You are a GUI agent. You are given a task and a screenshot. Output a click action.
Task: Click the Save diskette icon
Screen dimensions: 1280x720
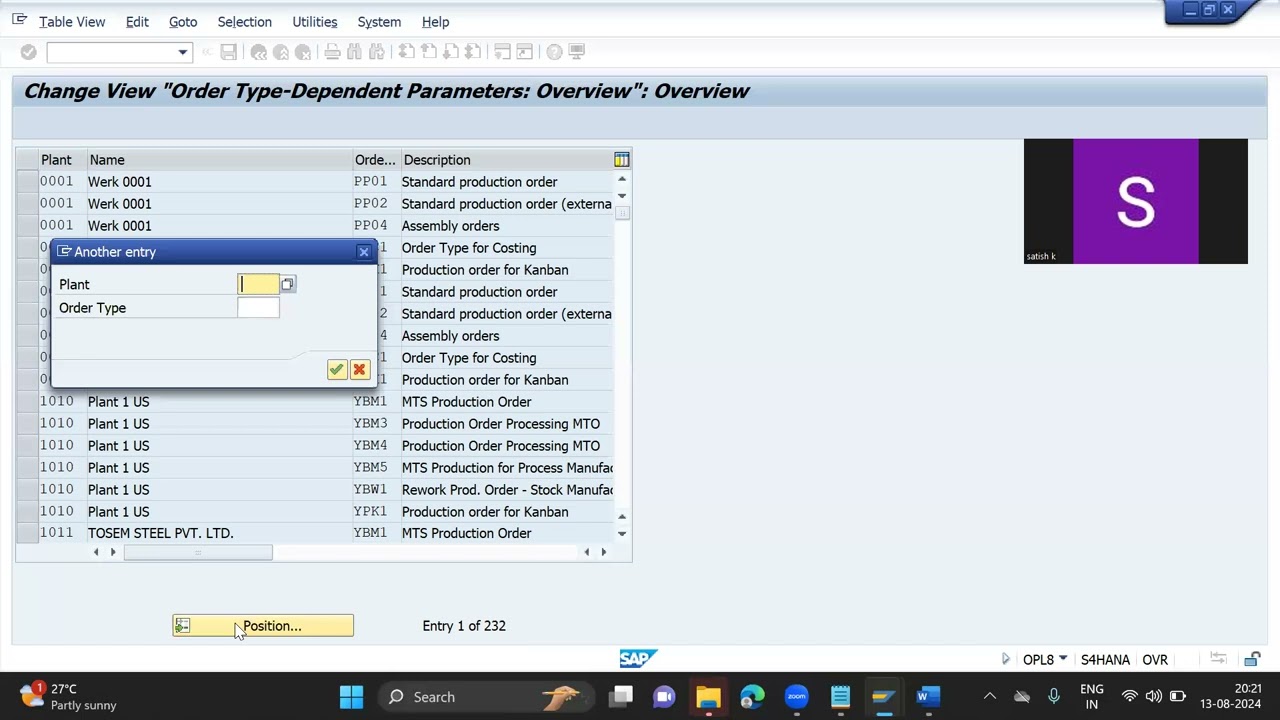[x=228, y=52]
